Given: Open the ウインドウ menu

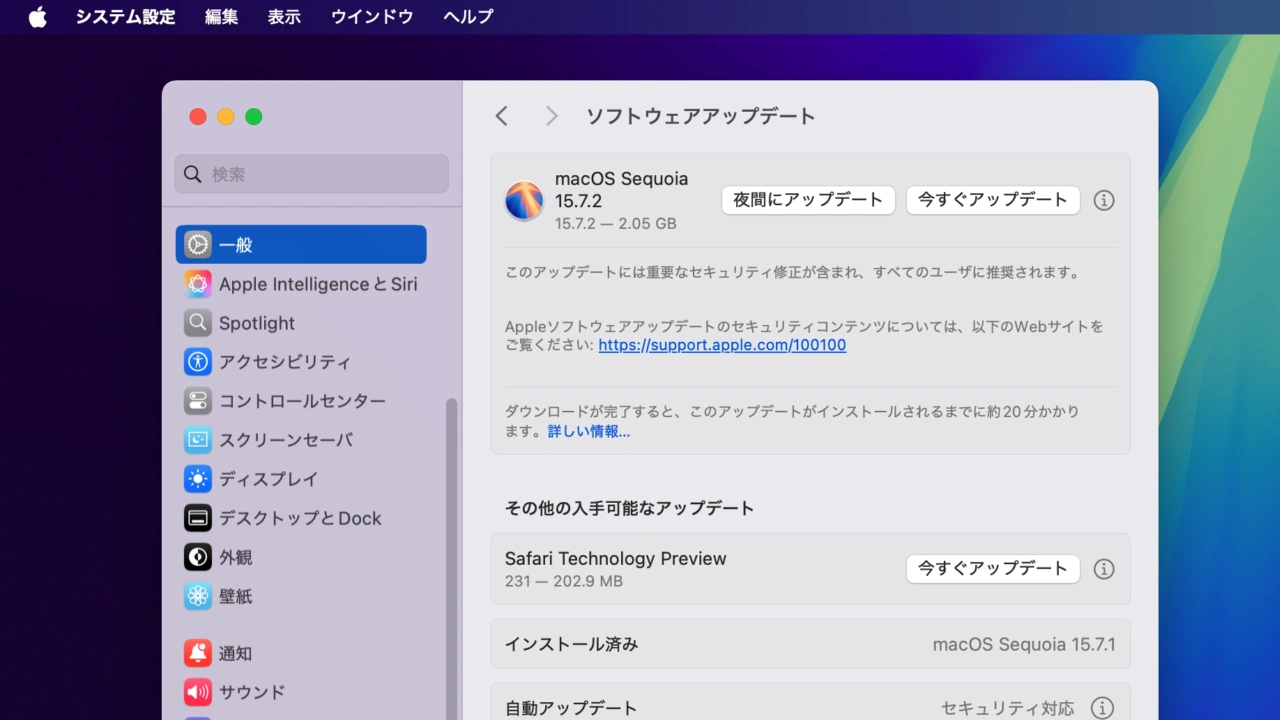Looking at the screenshot, I should click(372, 17).
